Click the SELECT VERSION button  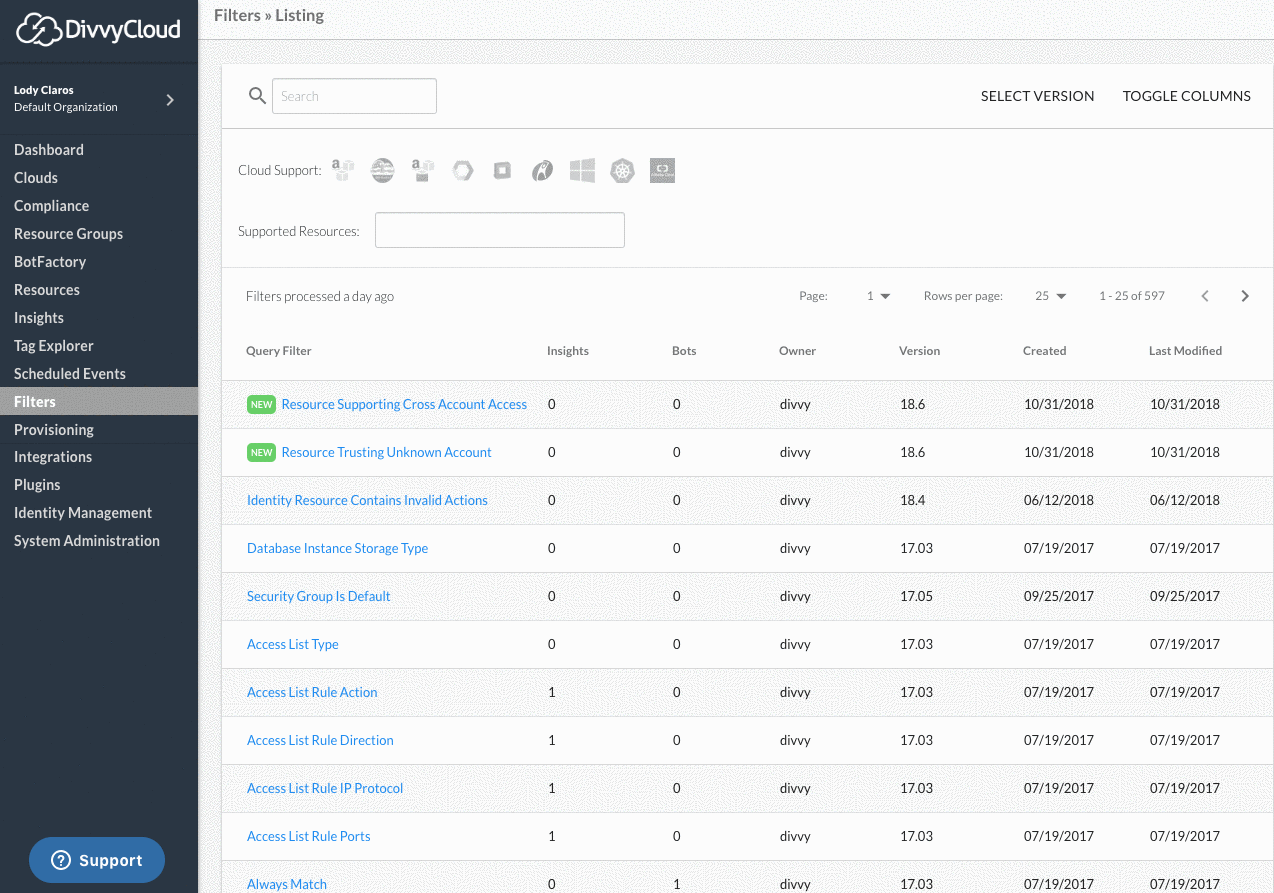tap(1037, 96)
